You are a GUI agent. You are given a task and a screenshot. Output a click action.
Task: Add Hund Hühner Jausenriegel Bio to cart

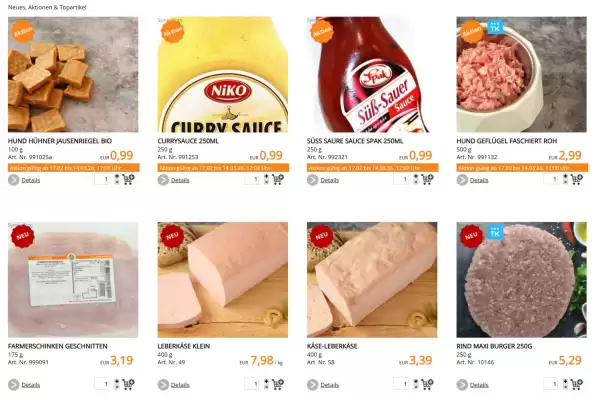tap(128, 179)
